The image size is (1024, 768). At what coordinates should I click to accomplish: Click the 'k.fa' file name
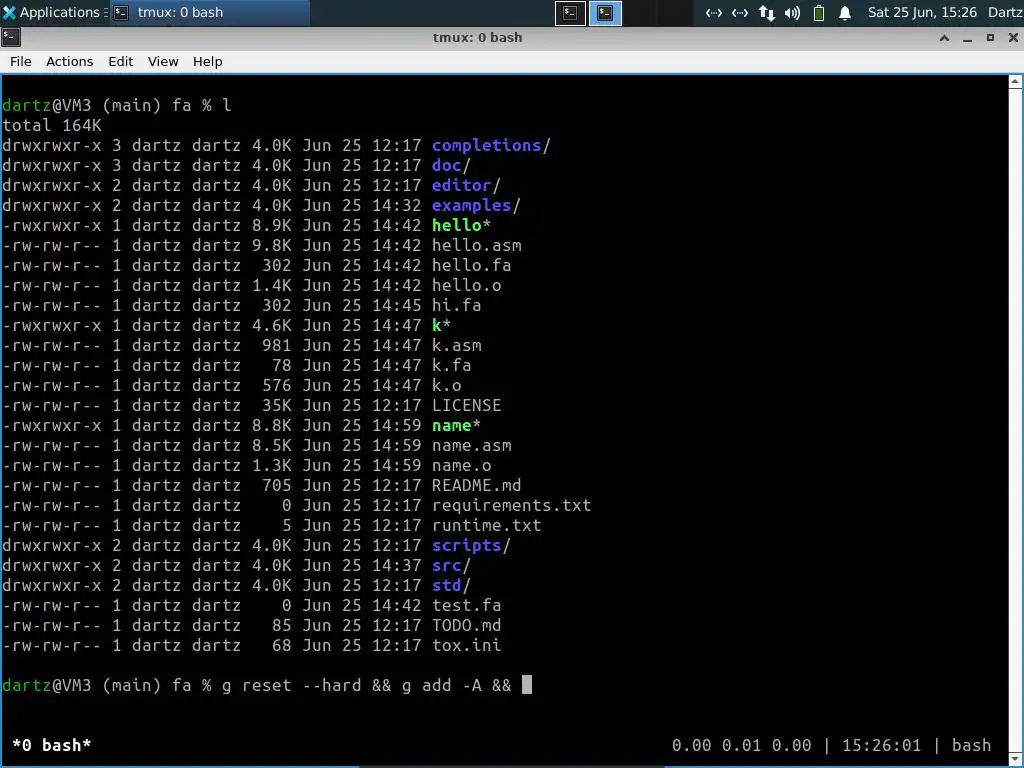click(451, 365)
